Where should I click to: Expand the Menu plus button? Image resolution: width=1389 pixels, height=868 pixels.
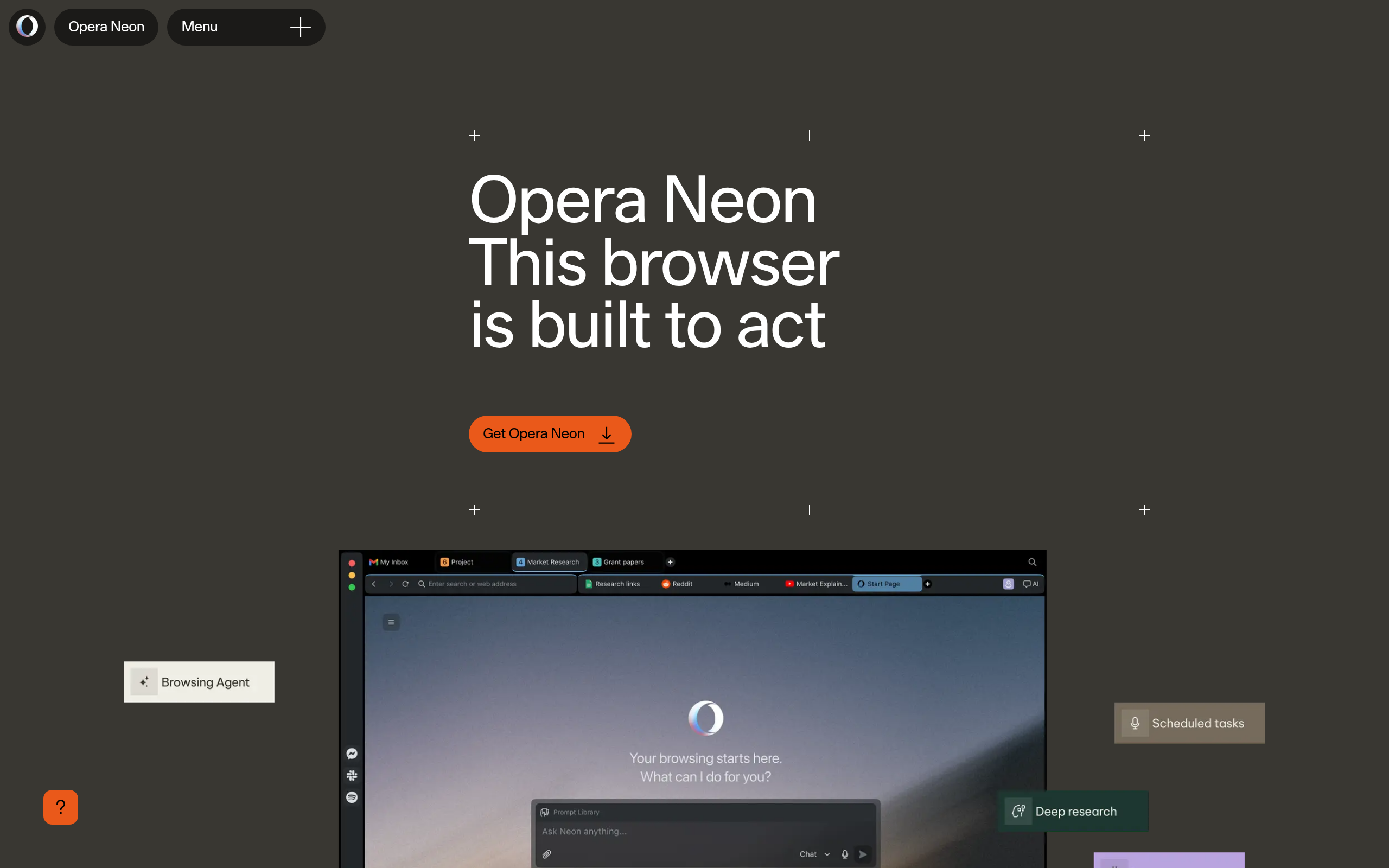300,27
